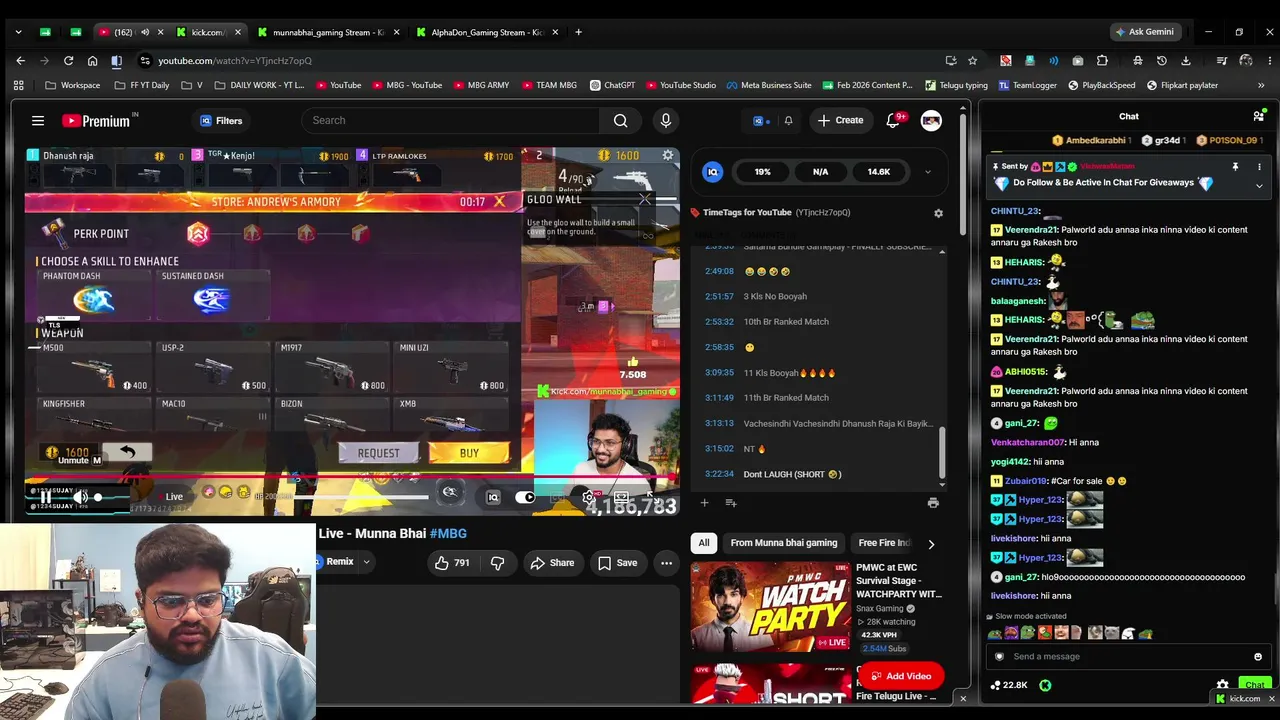The image size is (1280, 720).
Task: Open more actions ellipsis beside Save
Action: 666,563
